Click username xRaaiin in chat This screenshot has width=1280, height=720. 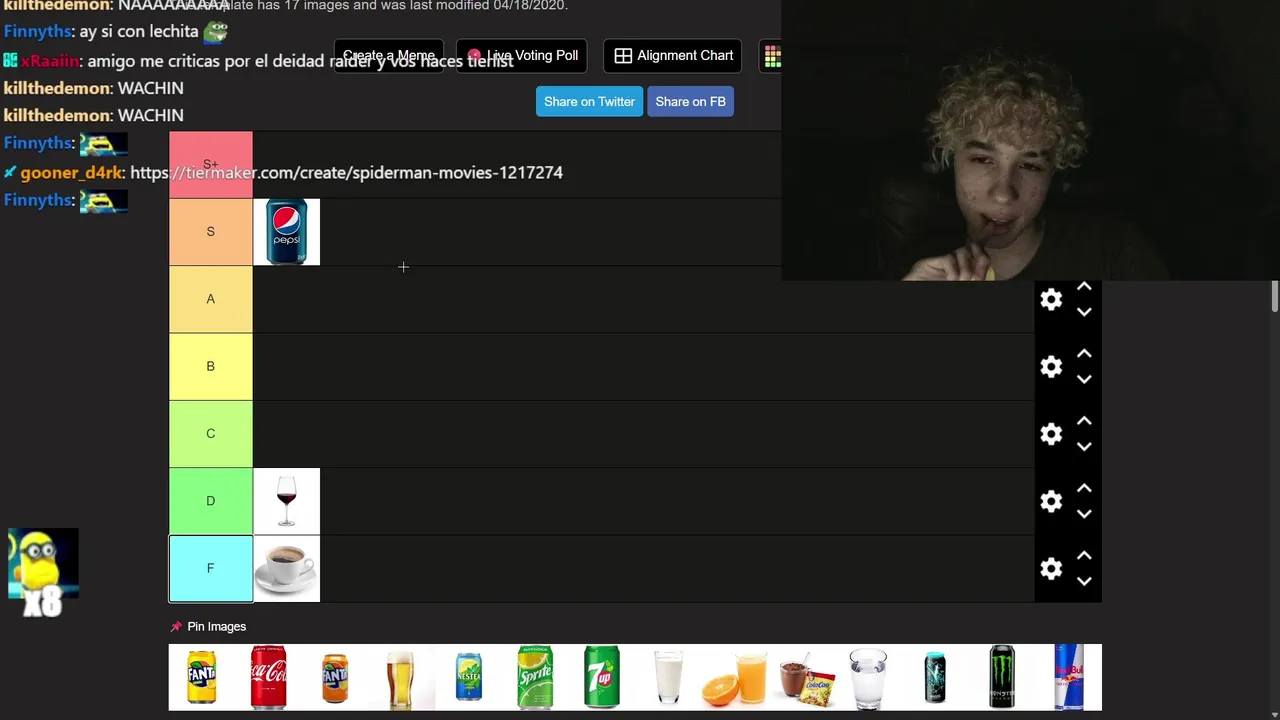[x=49, y=61]
